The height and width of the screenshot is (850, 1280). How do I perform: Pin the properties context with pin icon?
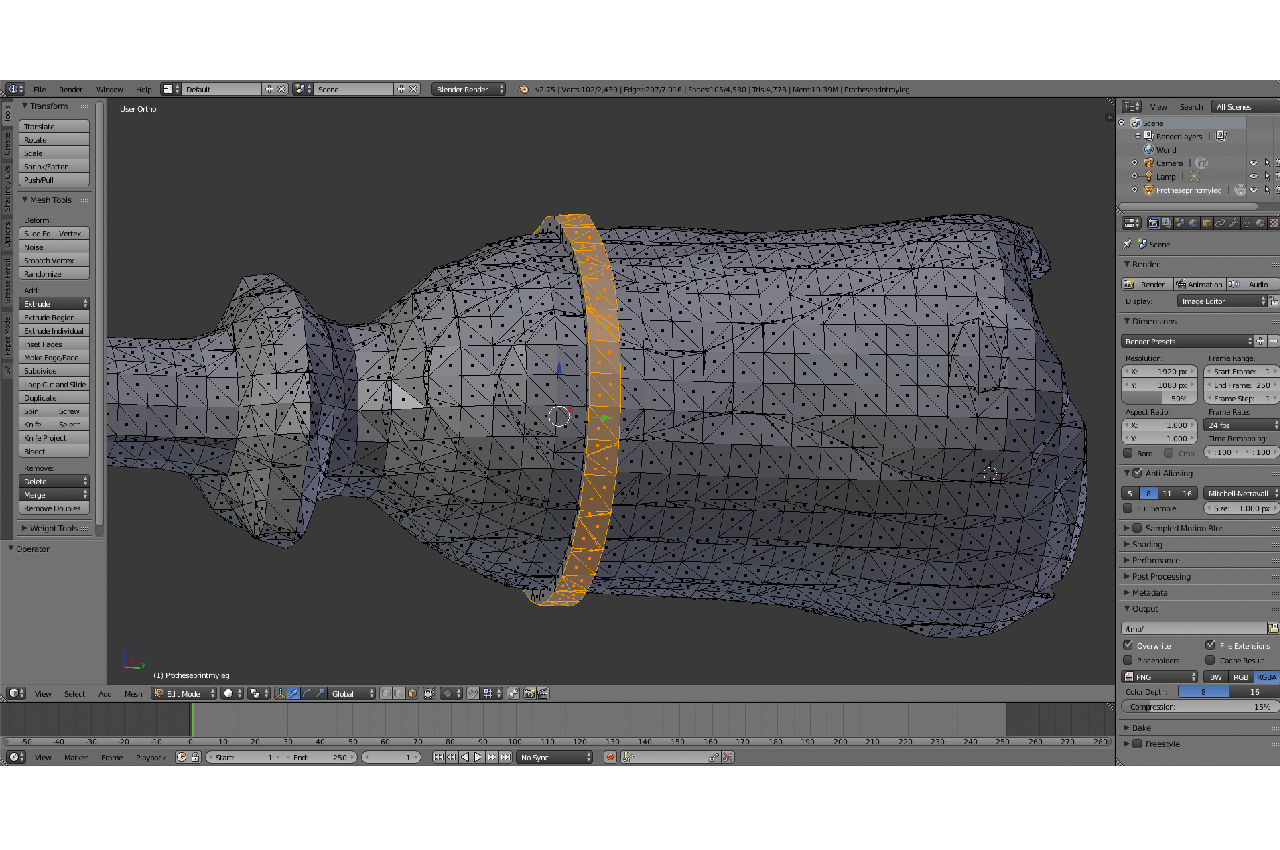pos(1127,243)
